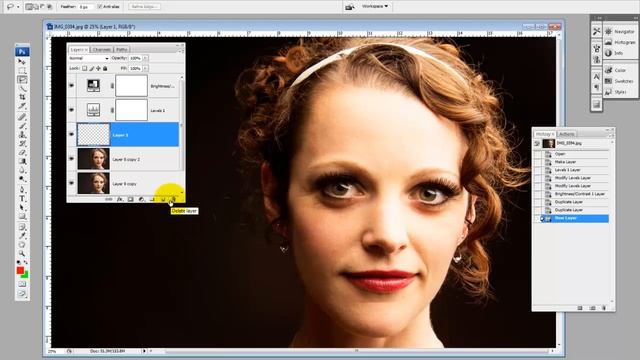Select the Pen tool
Screen dimensions: 640x360
[22, 190]
